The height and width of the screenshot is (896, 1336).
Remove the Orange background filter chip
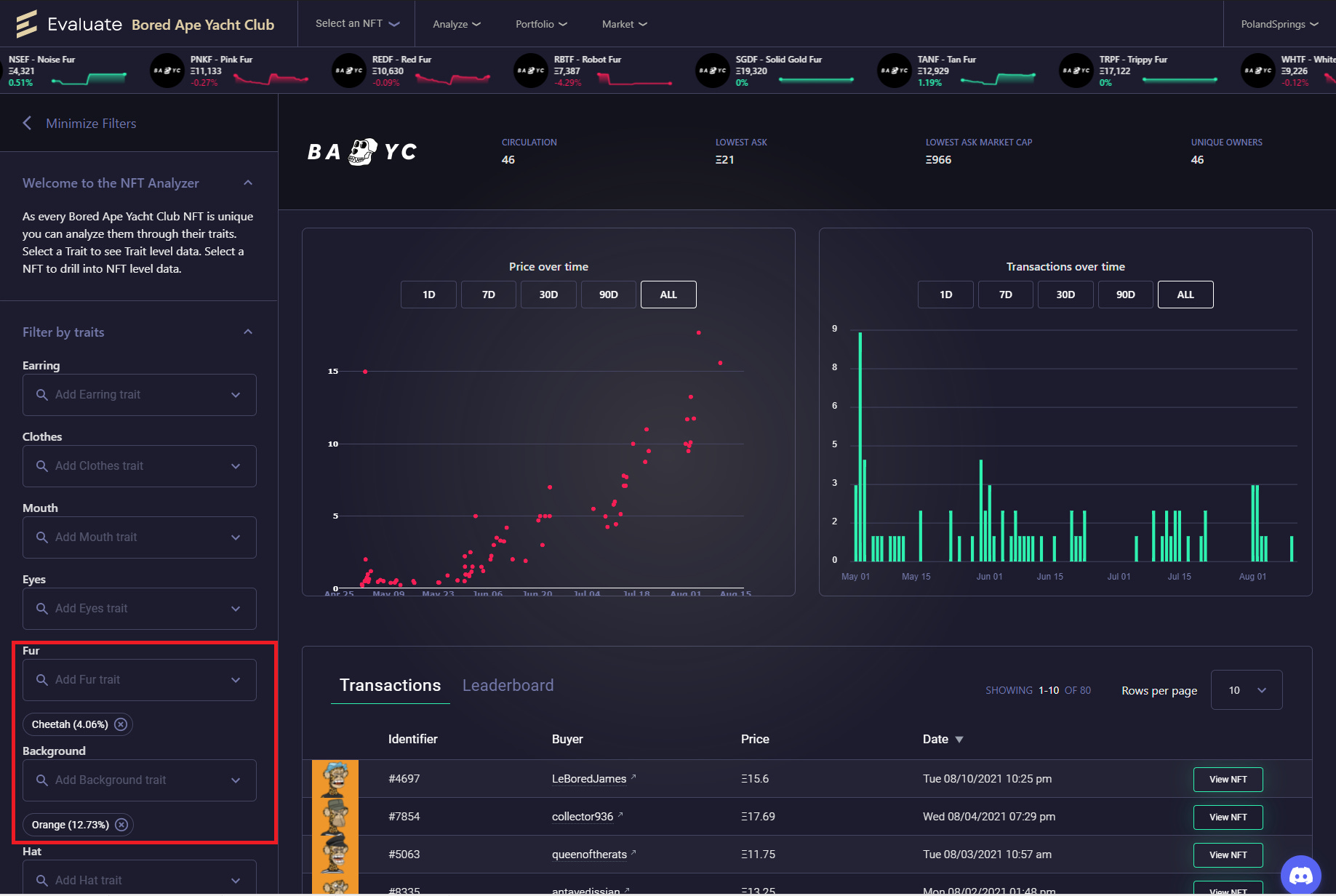click(x=121, y=825)
